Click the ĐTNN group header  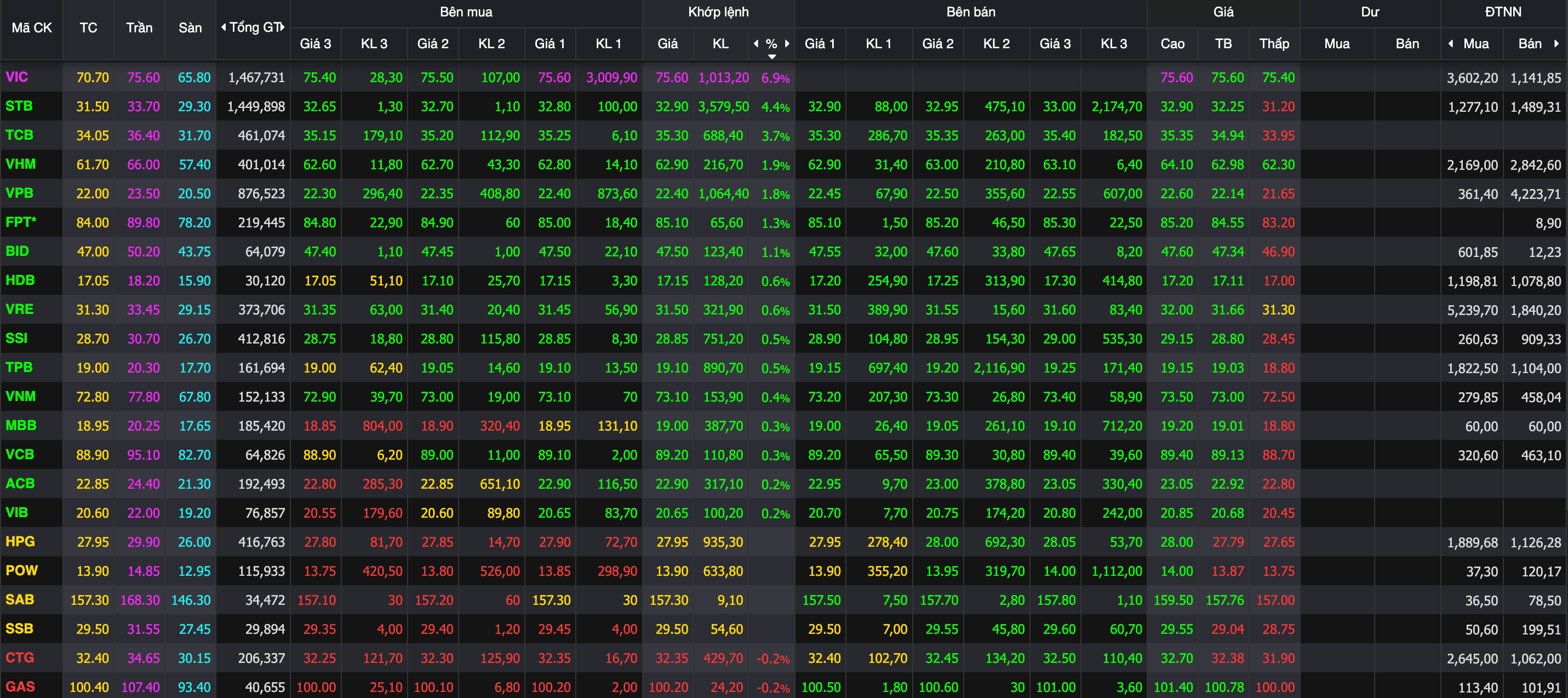[x=1503, y=12]
